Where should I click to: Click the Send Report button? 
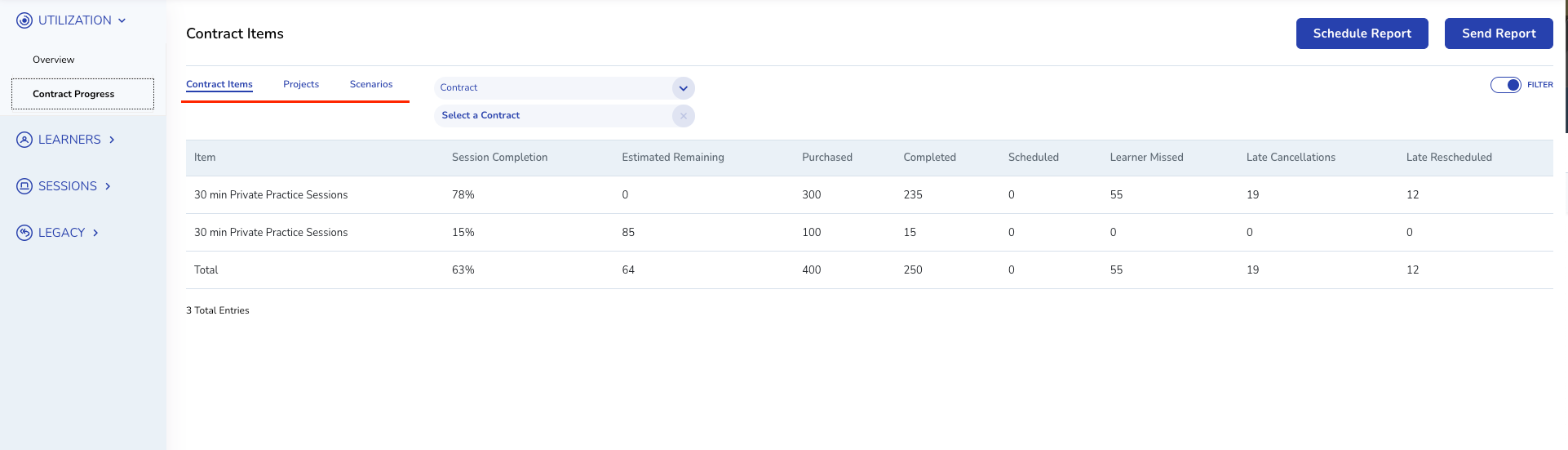pos(1499,33)
